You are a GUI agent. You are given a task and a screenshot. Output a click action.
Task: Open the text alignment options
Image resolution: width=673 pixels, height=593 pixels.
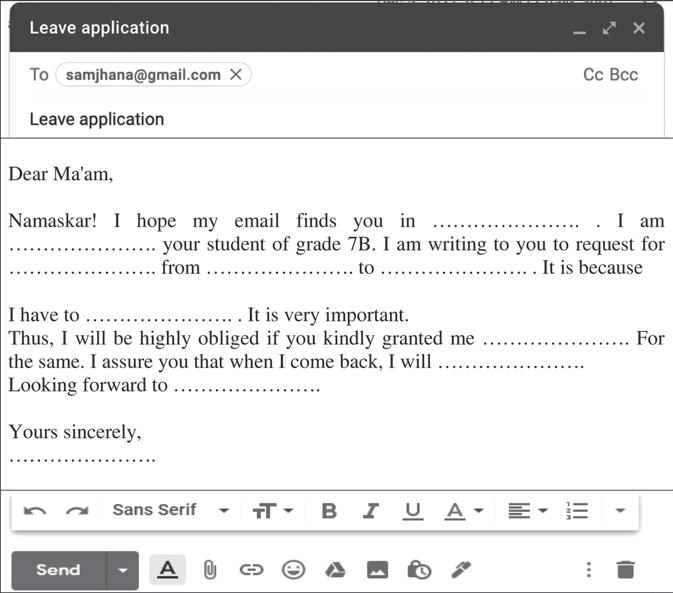click(x=528, y=511)
